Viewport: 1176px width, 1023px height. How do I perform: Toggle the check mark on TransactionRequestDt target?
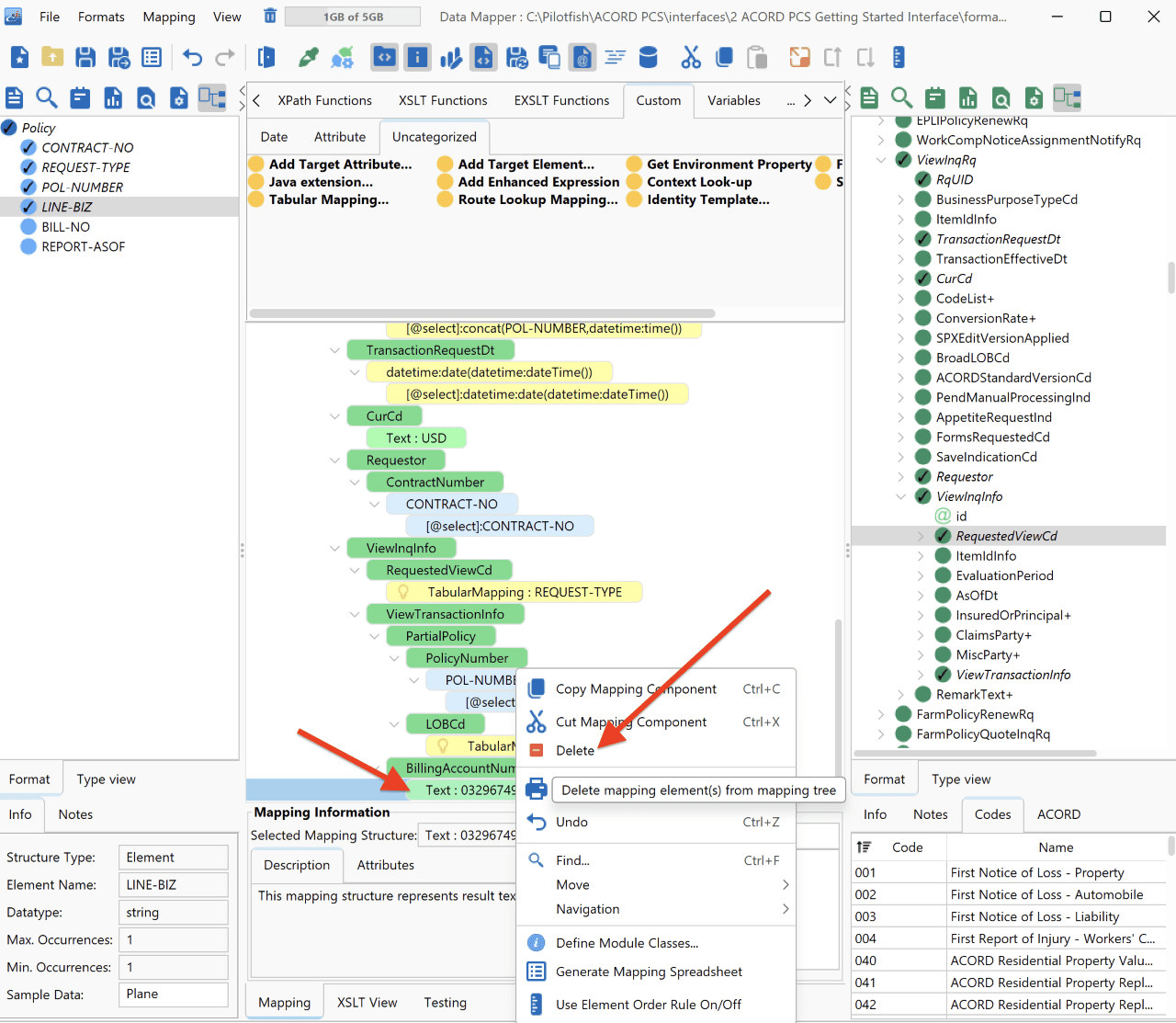(923, 239)
